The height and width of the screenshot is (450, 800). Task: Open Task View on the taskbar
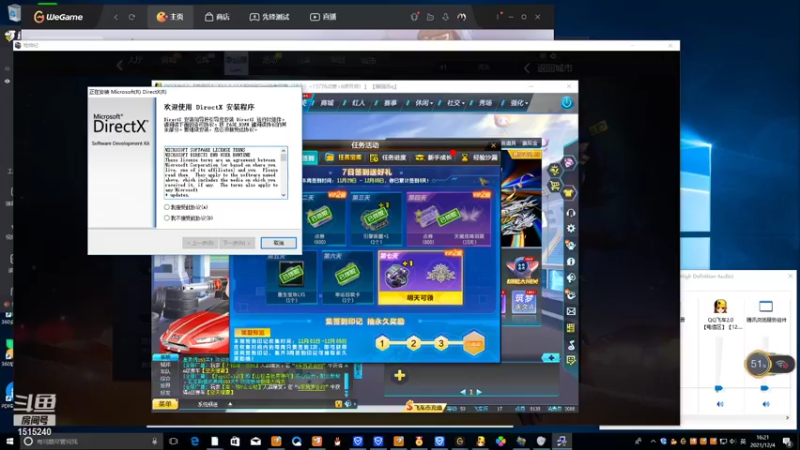[x=173, y=441]
